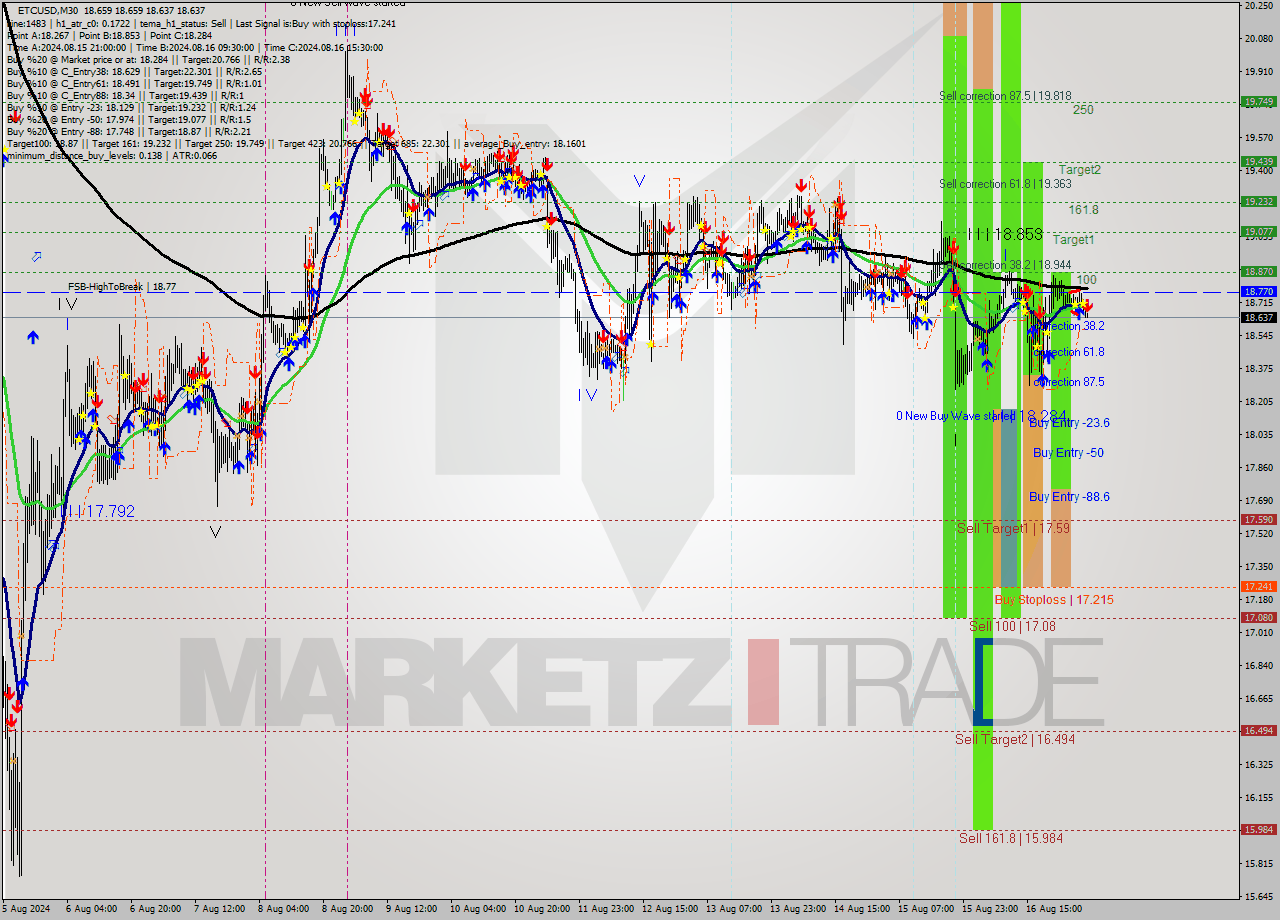Image resolution: width=1280 pixels, height=920 pixels.
Task: Click the '8 Aug 04:00' time label
Action: [x=283, y=909]
